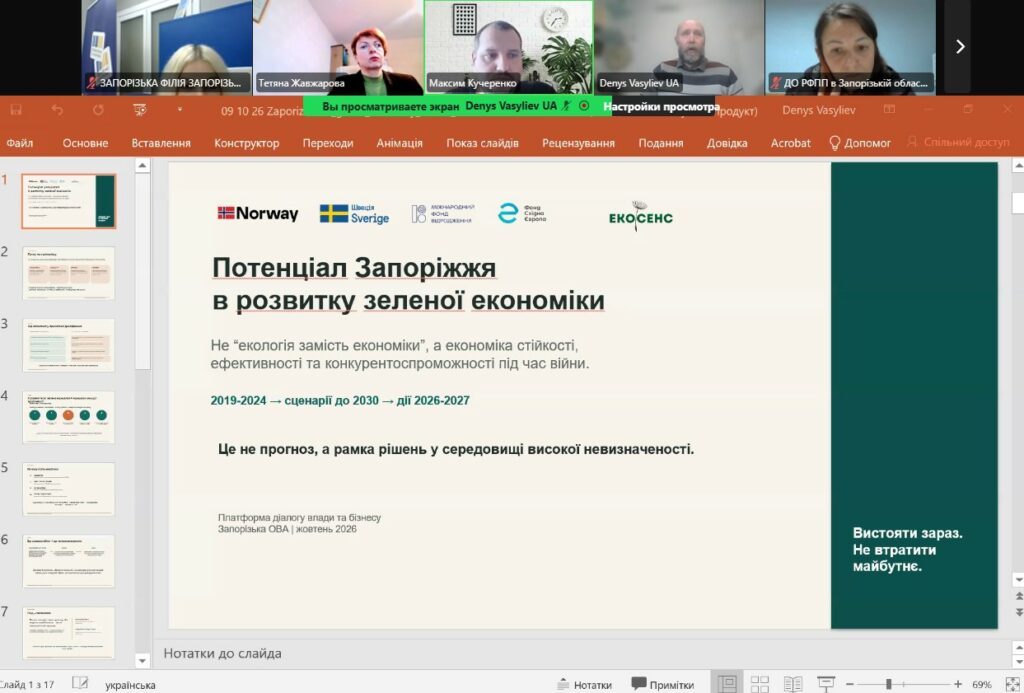This screenshot has width=1024, height=693.
Task: Click the 2019-2024 сценарії до 2030 line
Action: [x=340, y=400]
